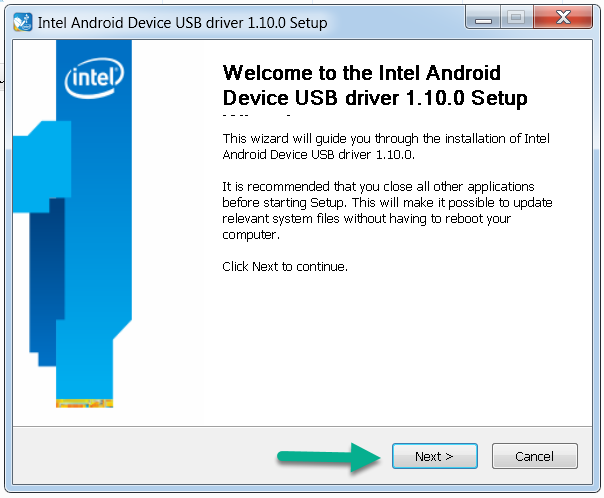The image size is (604, 498).
Task: Click the 'Welcome to the Intel Android' heading
Action: click(362, 73)
